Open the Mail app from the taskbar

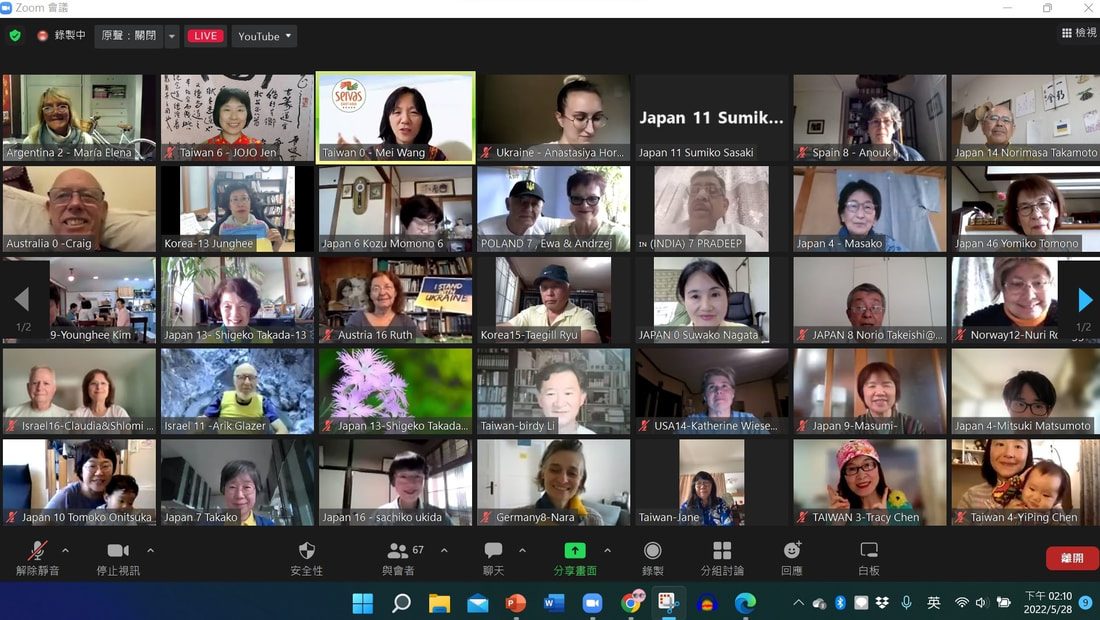pyautogui.click(x=478, y=602)
